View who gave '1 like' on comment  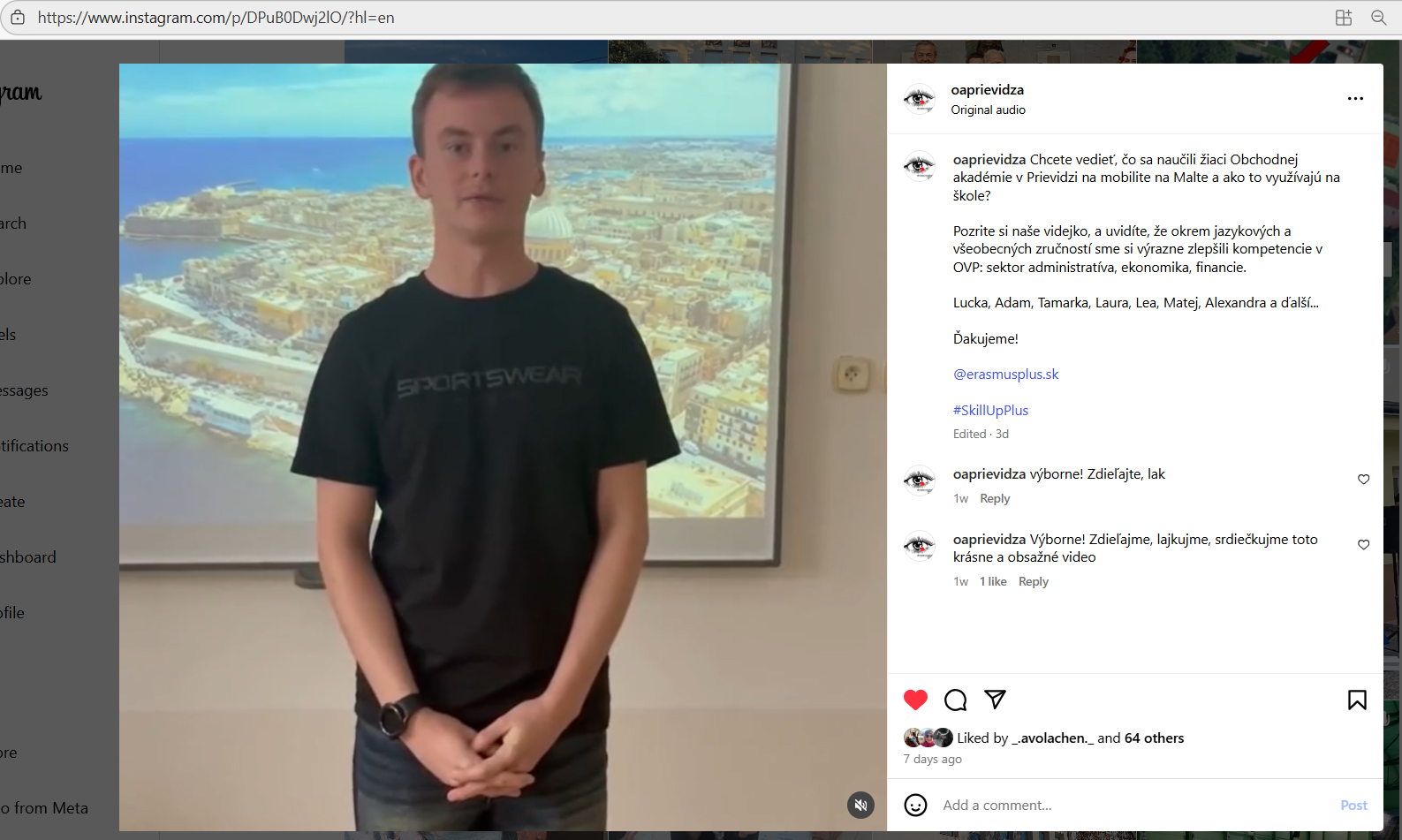click(993, 581)
